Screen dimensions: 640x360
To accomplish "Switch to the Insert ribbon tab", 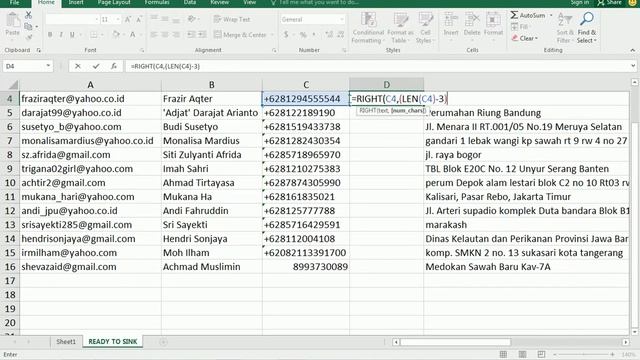I will click(76, 2).
